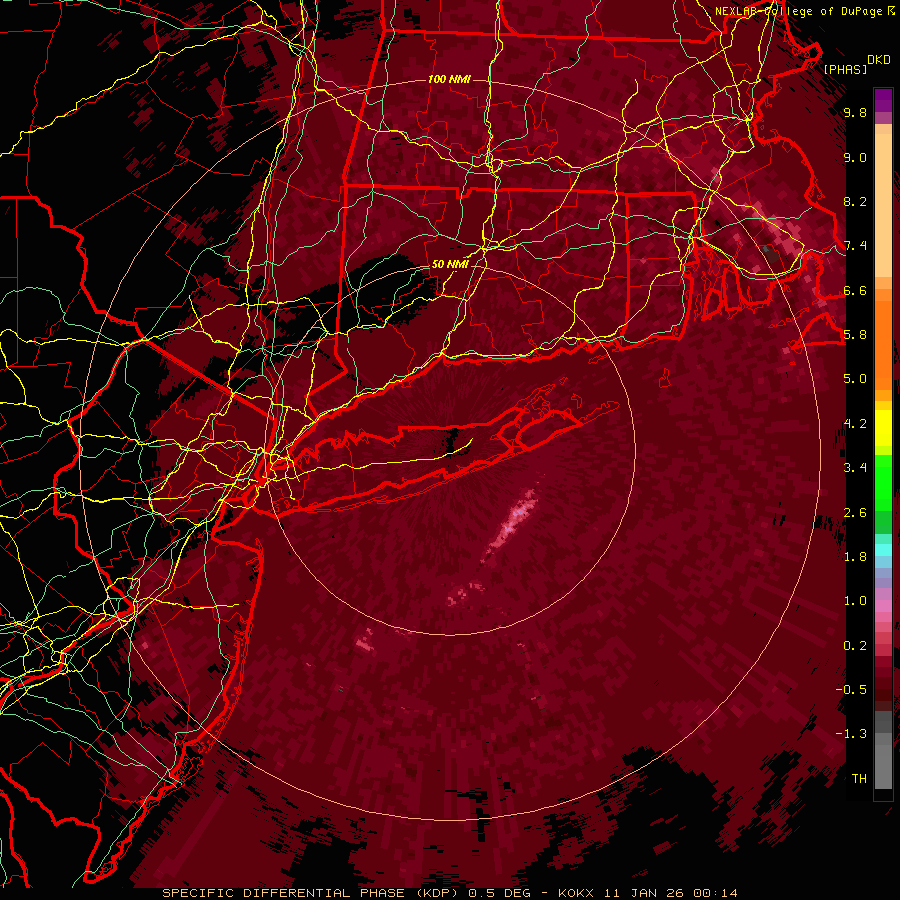Click the 100 NMI range ring label
Image resolution: width=900 pixels, height=900 pixels.
coord(449,79)
